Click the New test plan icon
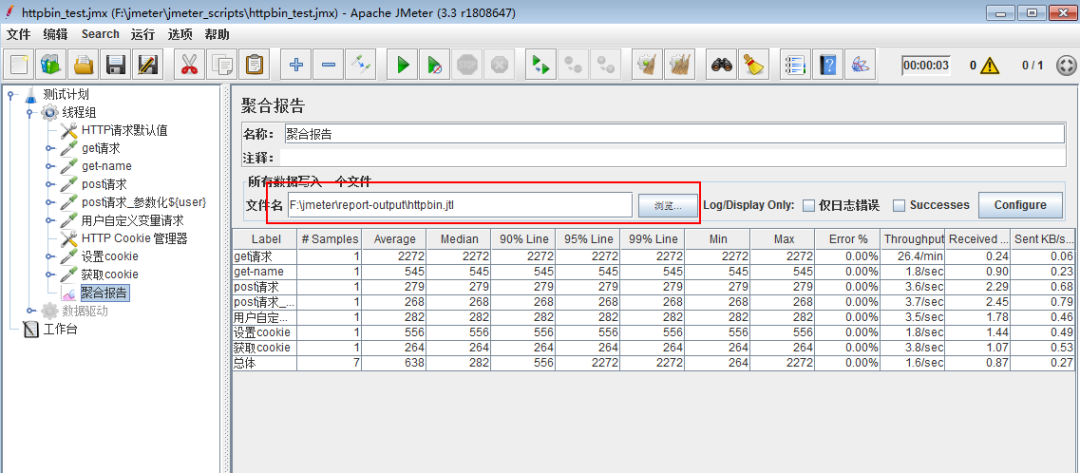Screen dimensions: 1080x473 (x=20, y=65)
